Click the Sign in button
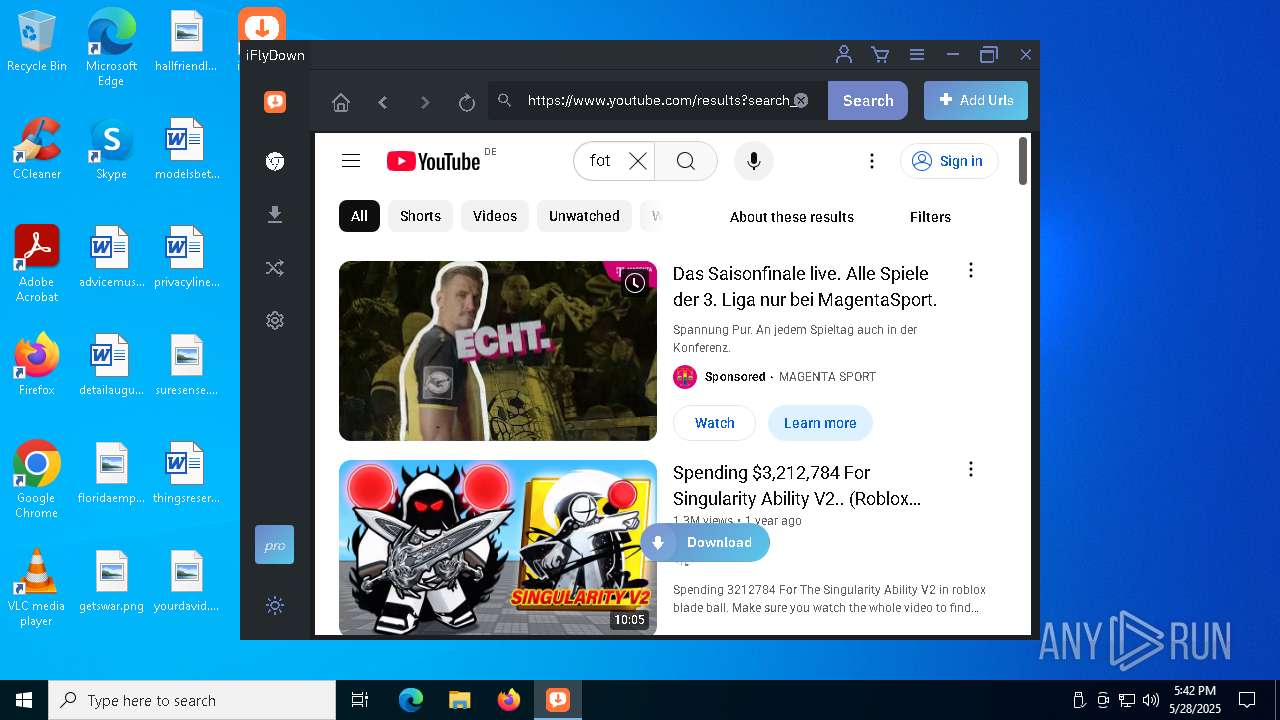Image resolution: width=1280 pixels, height=720 pixels. pyautogui.click(x=949, y=161)
